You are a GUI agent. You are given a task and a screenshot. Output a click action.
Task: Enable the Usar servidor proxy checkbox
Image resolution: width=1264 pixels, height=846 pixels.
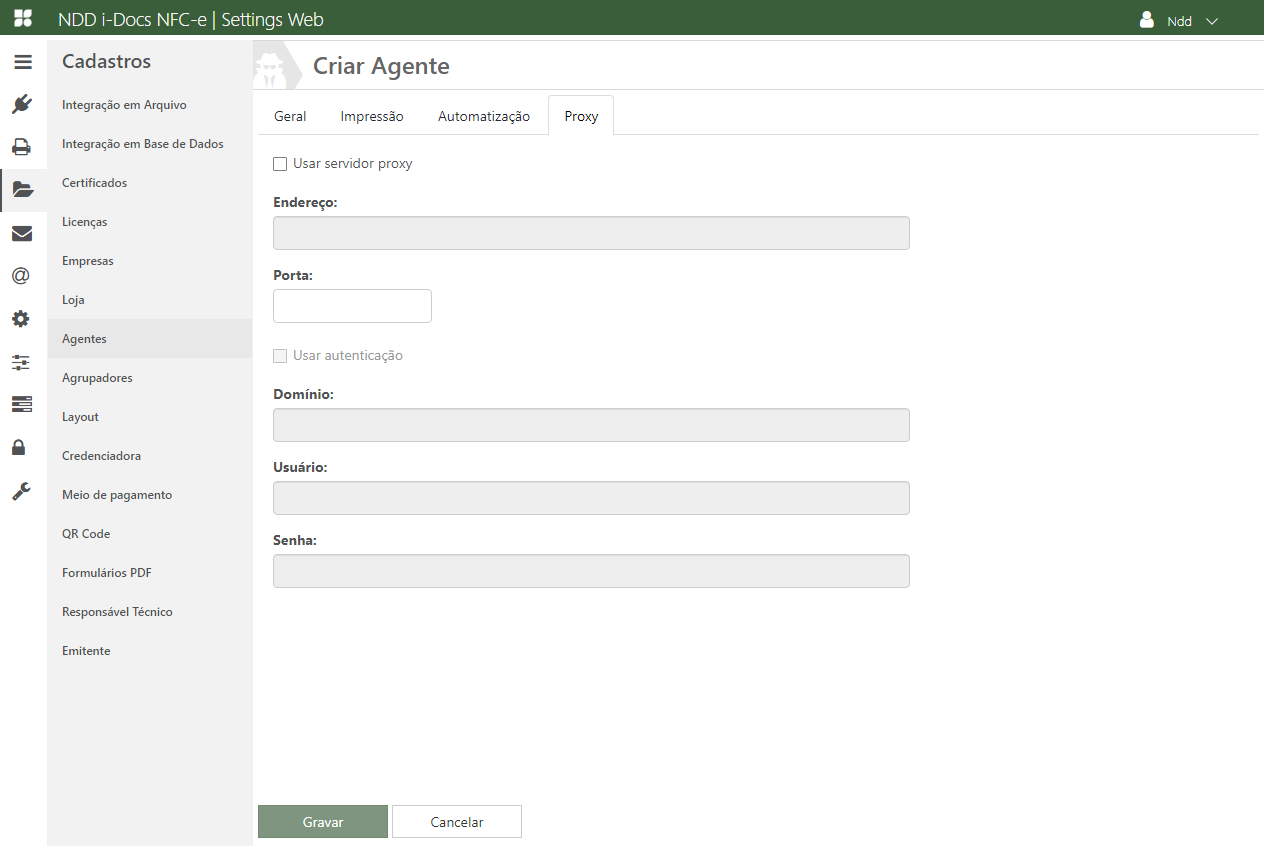pyautogui.click(x=280, y=164)
